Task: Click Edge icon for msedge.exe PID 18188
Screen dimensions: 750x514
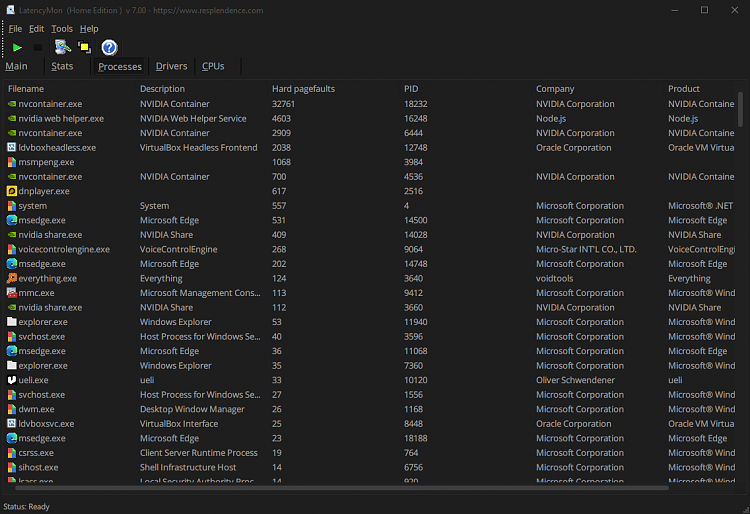Action: click(11, 438)
